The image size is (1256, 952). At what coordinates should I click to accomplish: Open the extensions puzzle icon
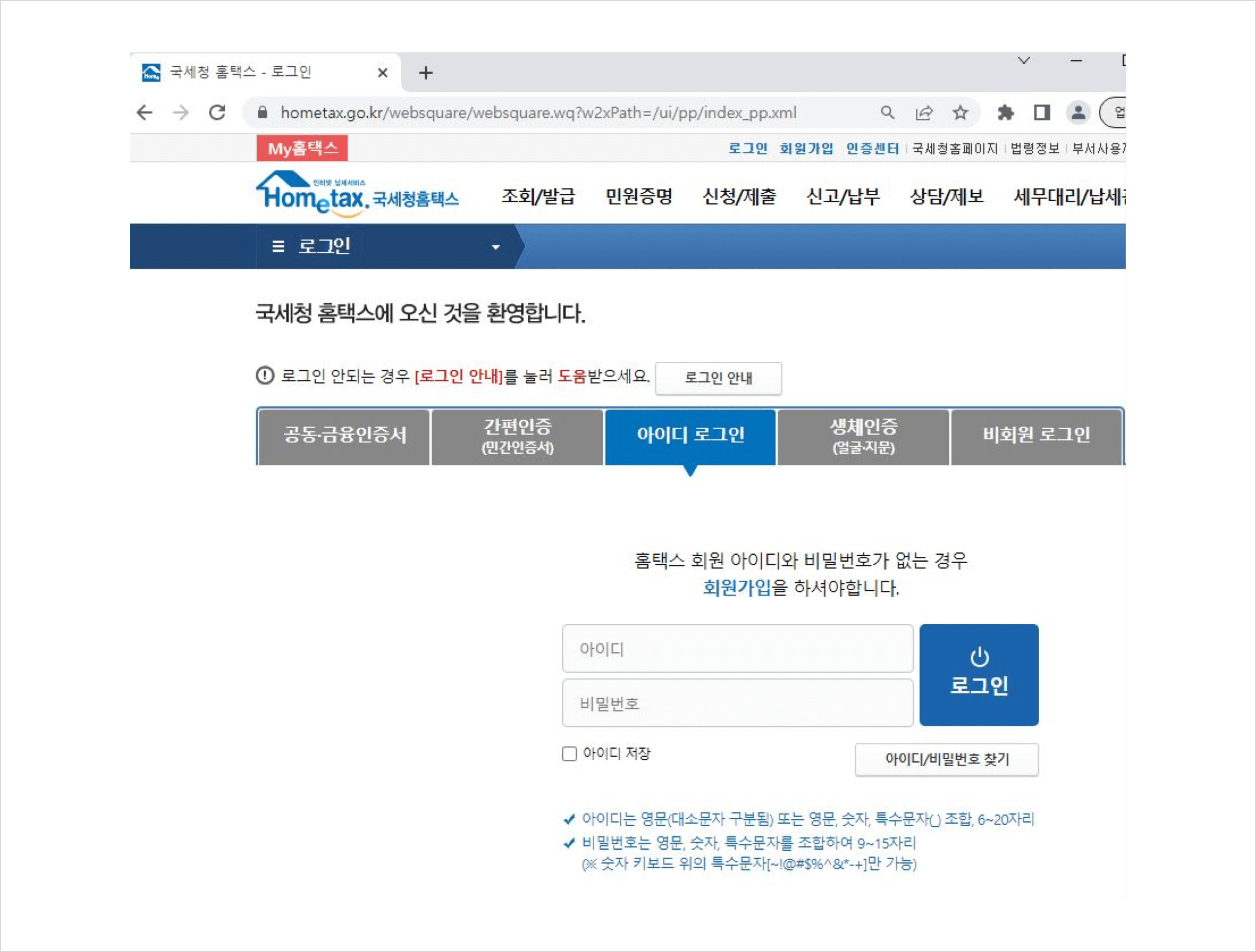coord(1005,112)
